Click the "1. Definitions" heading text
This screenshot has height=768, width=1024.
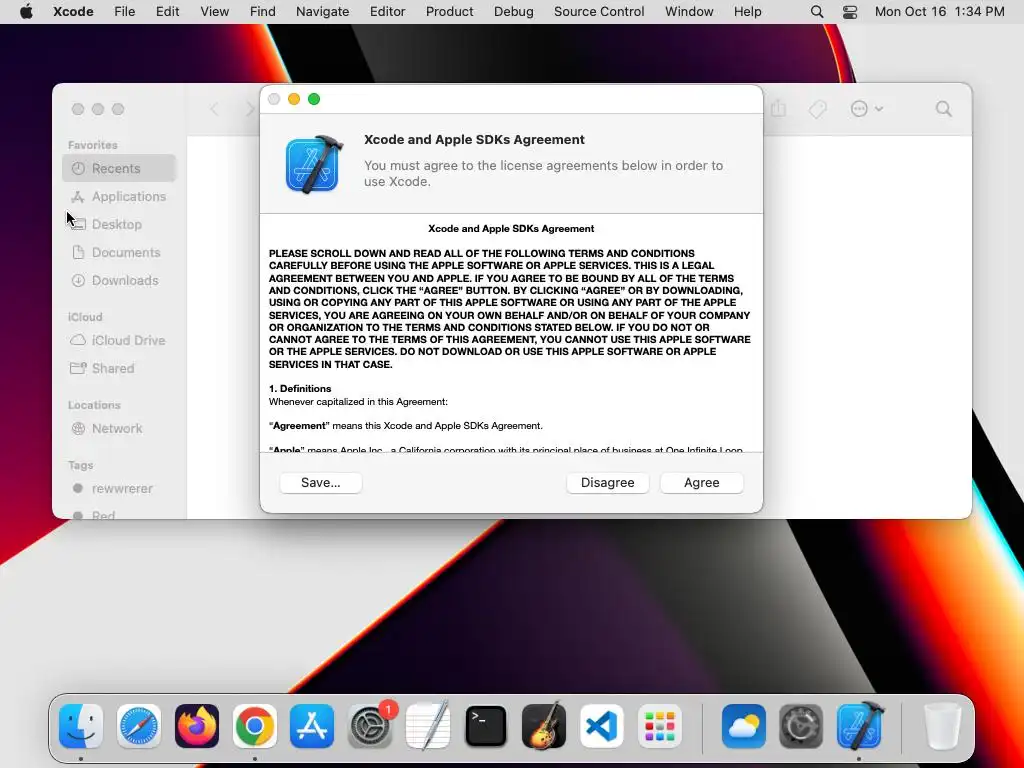click(300, 389)
